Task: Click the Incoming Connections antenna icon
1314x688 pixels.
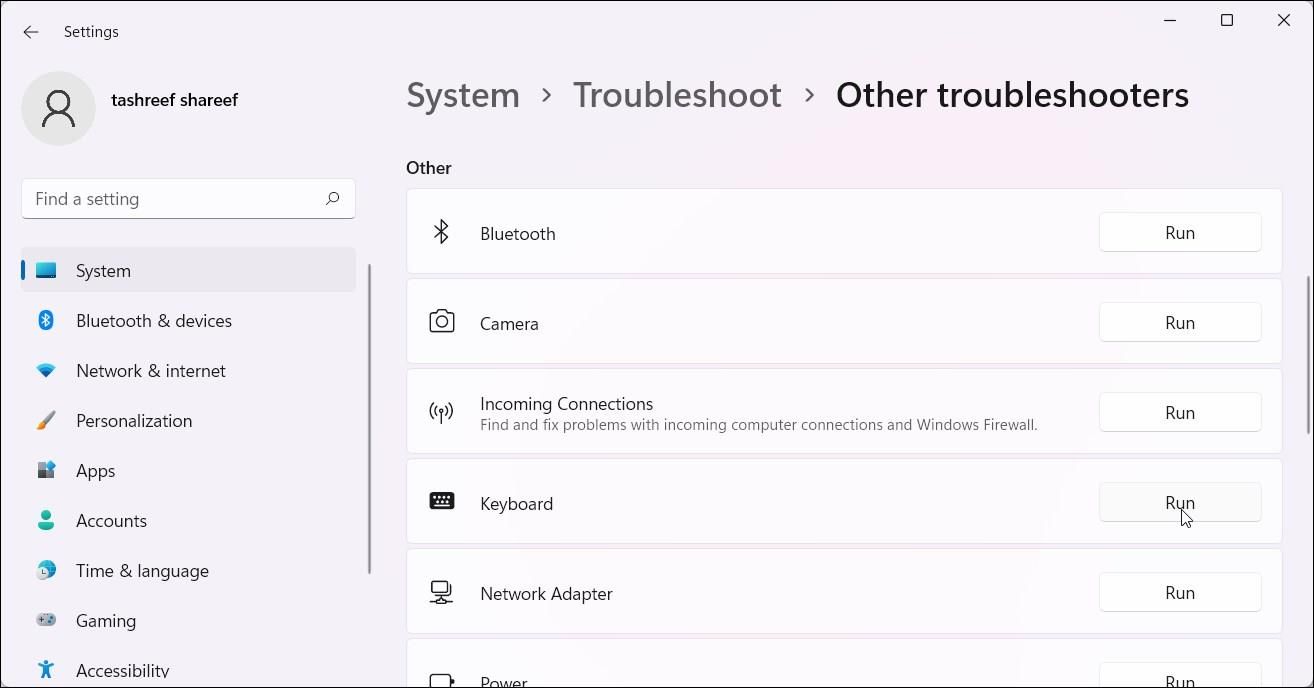Action: tap(441, 412)
